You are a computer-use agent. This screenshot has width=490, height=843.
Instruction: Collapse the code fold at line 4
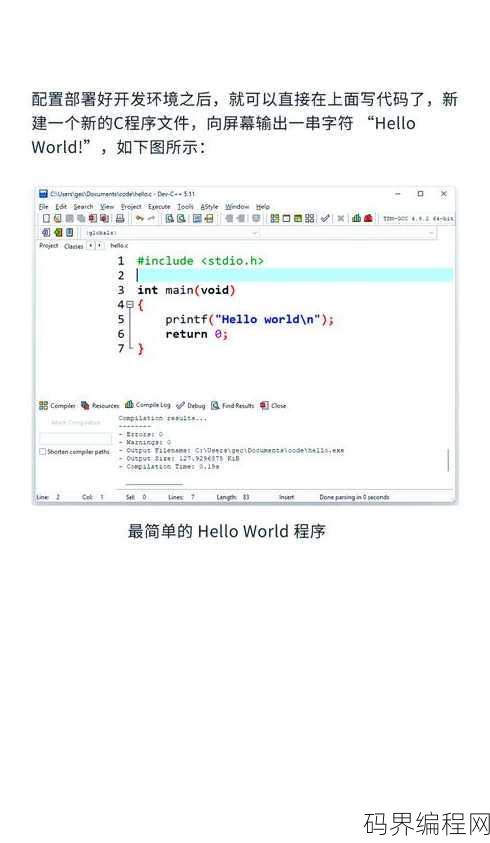(130, 304)
